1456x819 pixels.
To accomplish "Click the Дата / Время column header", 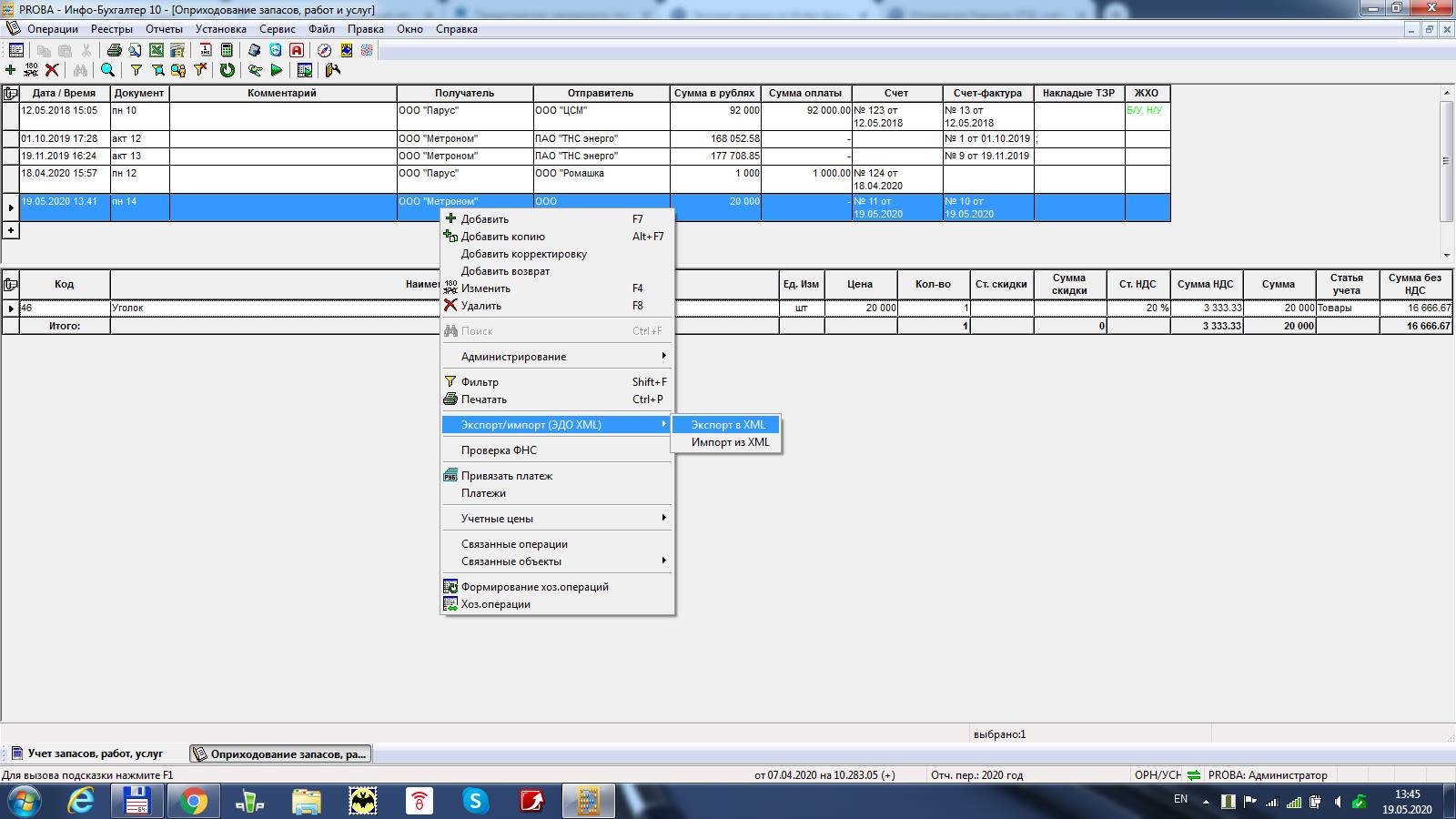I will point(64,93).
